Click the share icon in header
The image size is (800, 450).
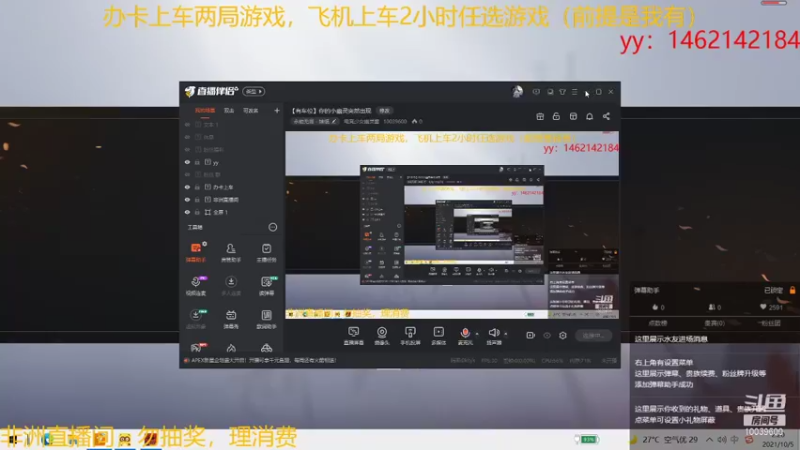coord(606,116)
